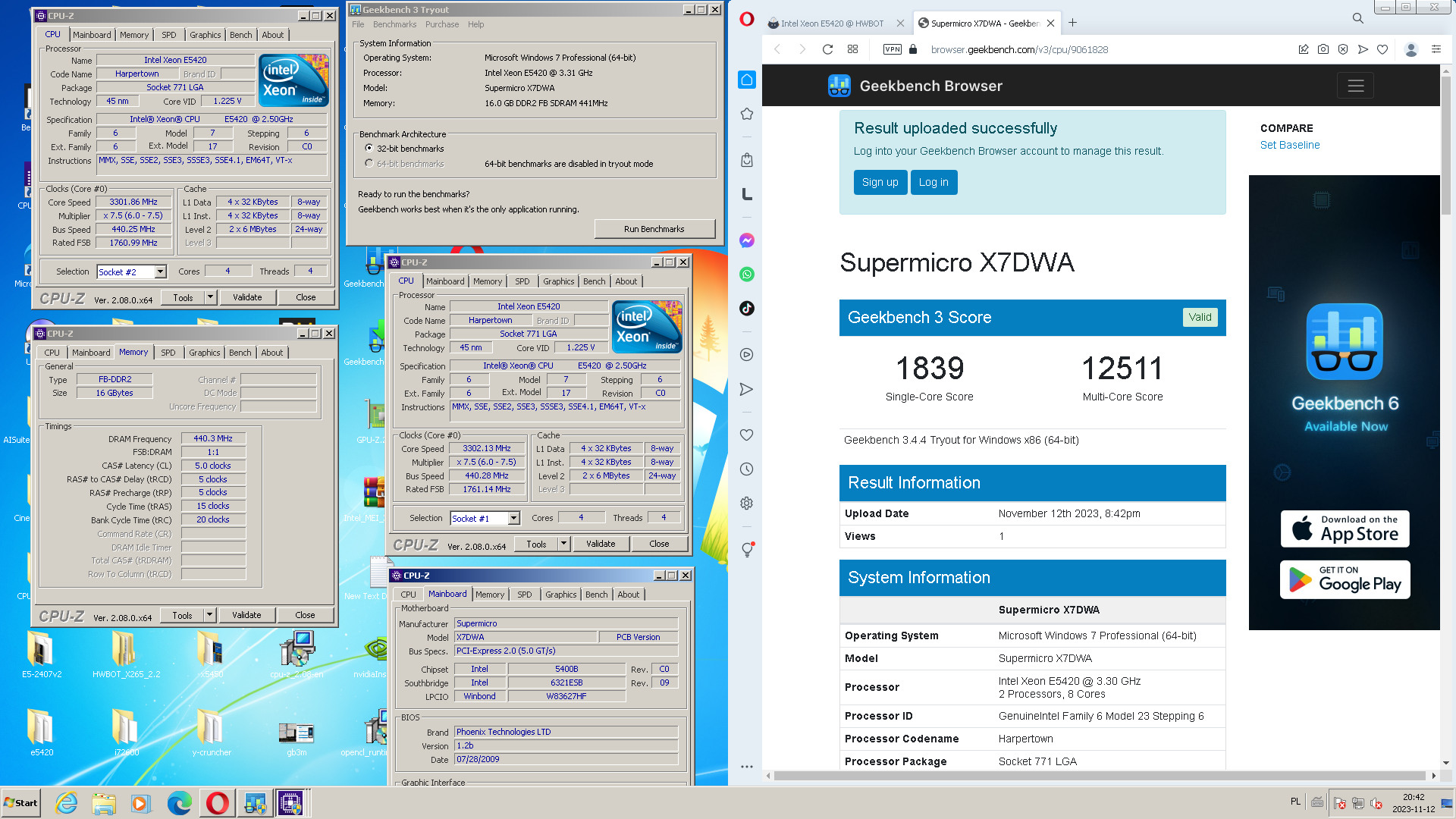The height and width of the screenshot is (819, 1456).
Task: Click the browser vertical scrollbar
Action: tap(1446, 144)
